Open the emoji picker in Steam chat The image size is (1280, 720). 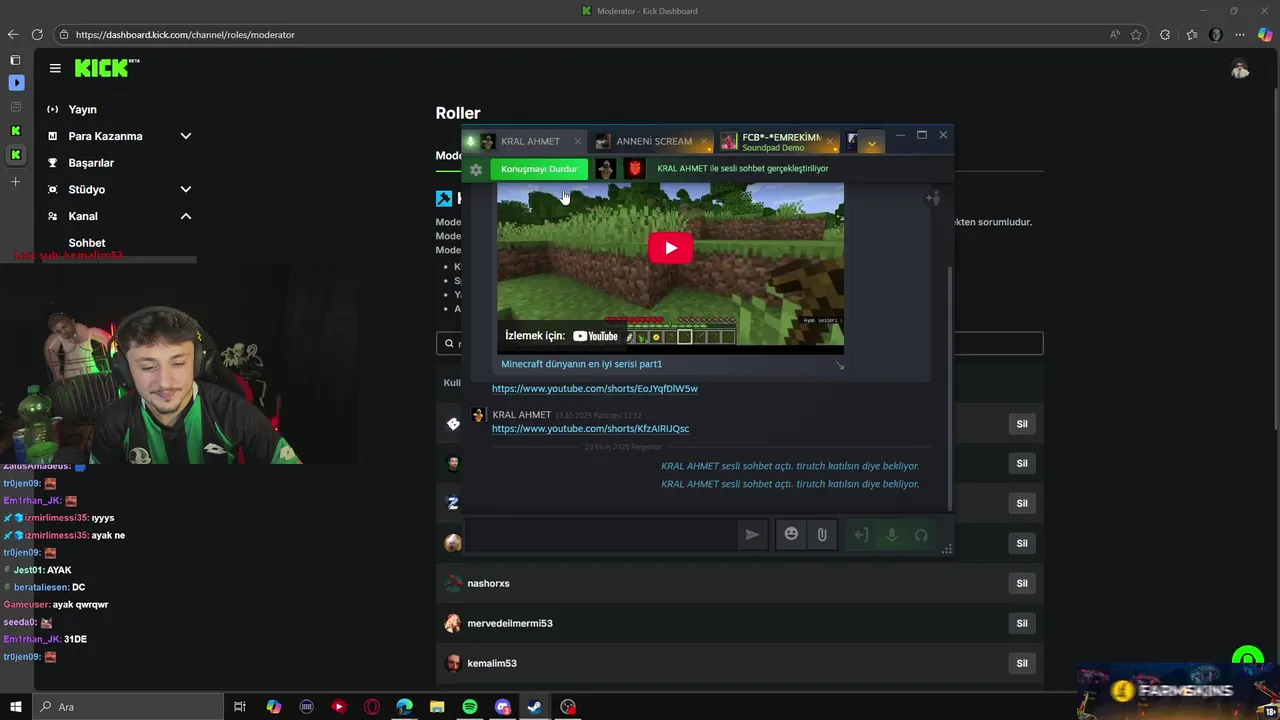(x=791, y=535)
